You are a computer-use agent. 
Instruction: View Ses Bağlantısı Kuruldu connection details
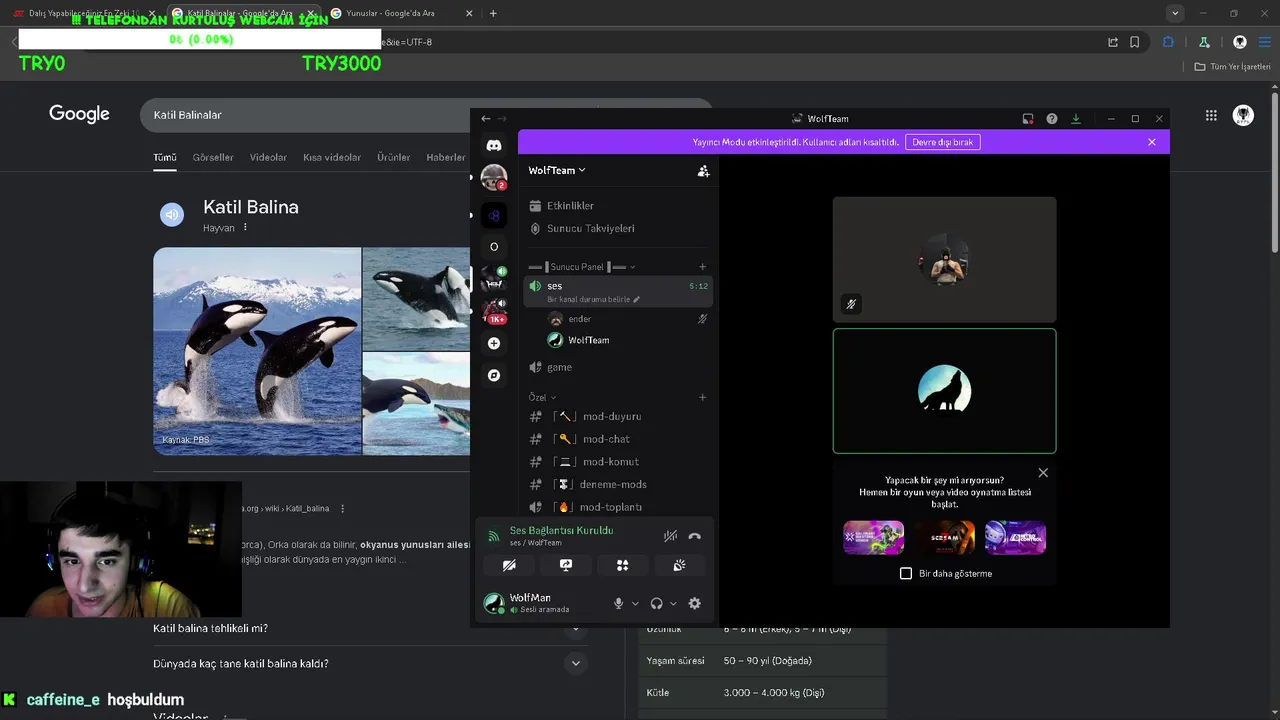coord(561,531)
